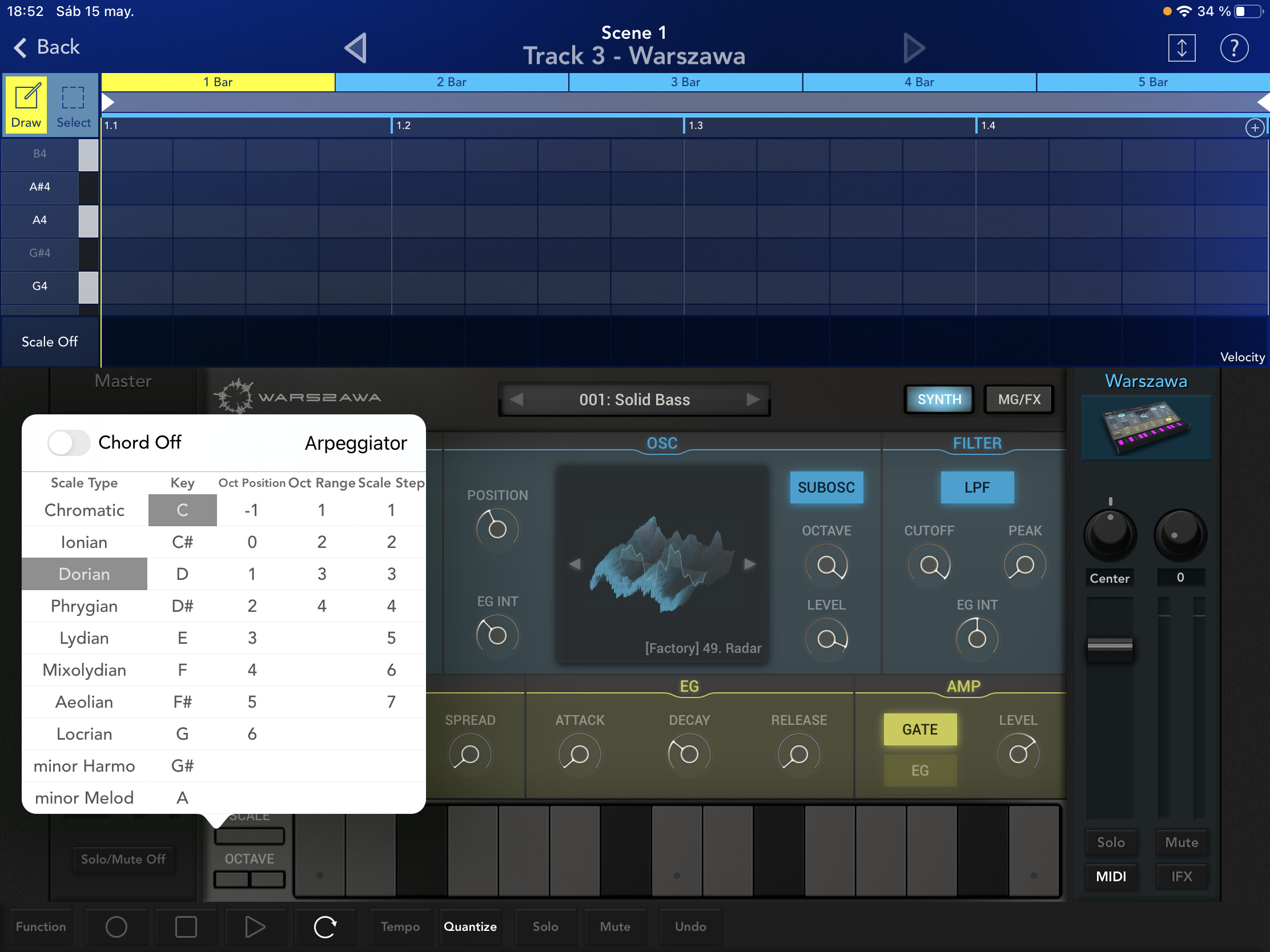Go to the next track arrow

[914, 47]
